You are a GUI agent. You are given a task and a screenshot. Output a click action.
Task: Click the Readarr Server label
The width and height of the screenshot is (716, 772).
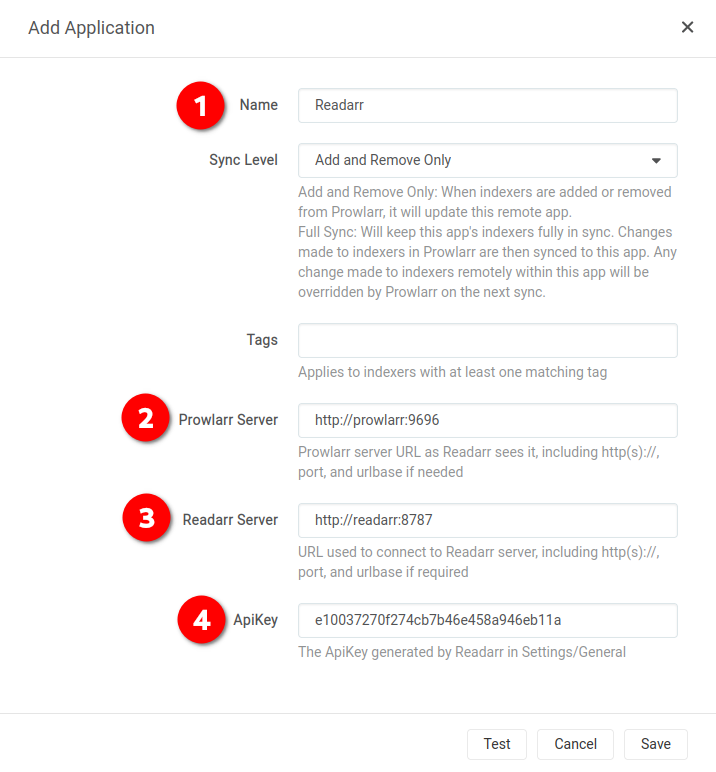230,519
